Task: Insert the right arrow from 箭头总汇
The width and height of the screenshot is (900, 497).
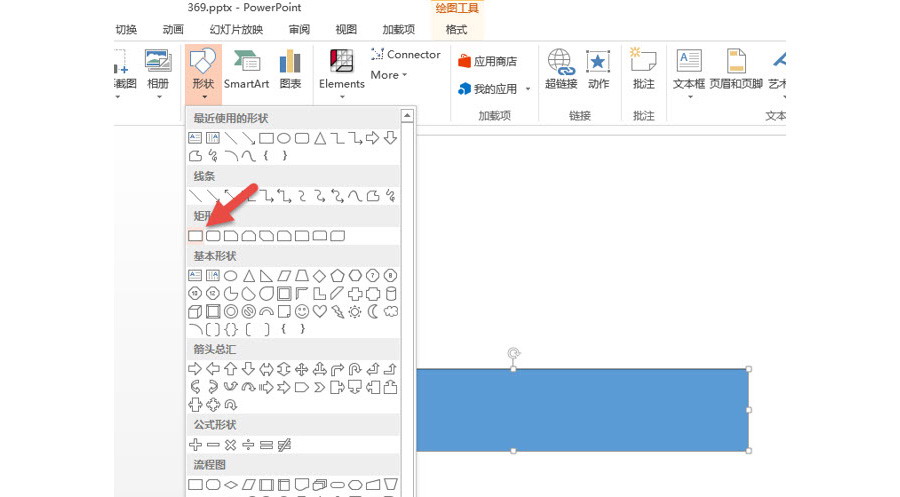Action: tap(195, 369)
